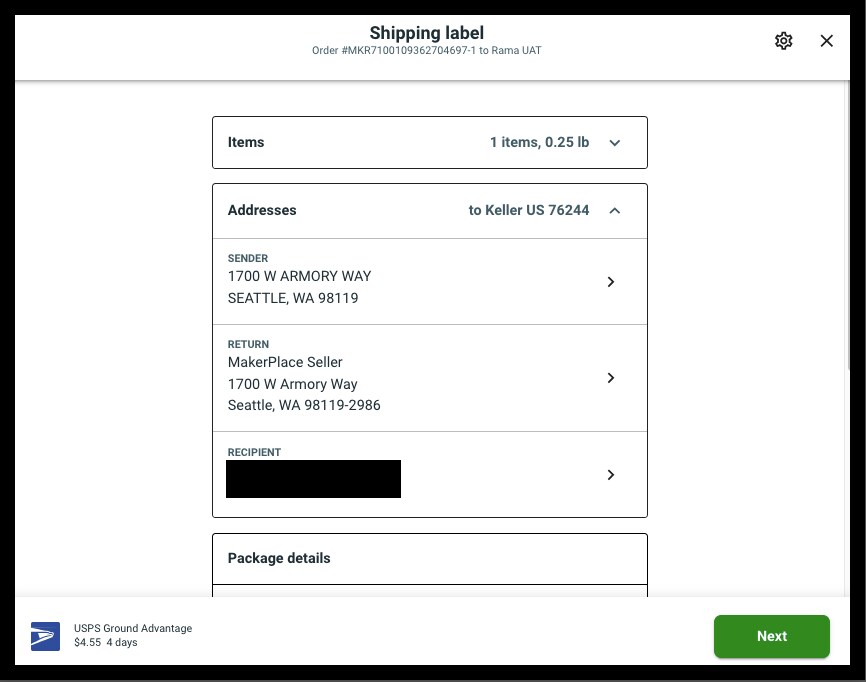The height and width of the screenshot is (682, 866).
Task: Open sender address editor via its arrow
Action: 611,282
